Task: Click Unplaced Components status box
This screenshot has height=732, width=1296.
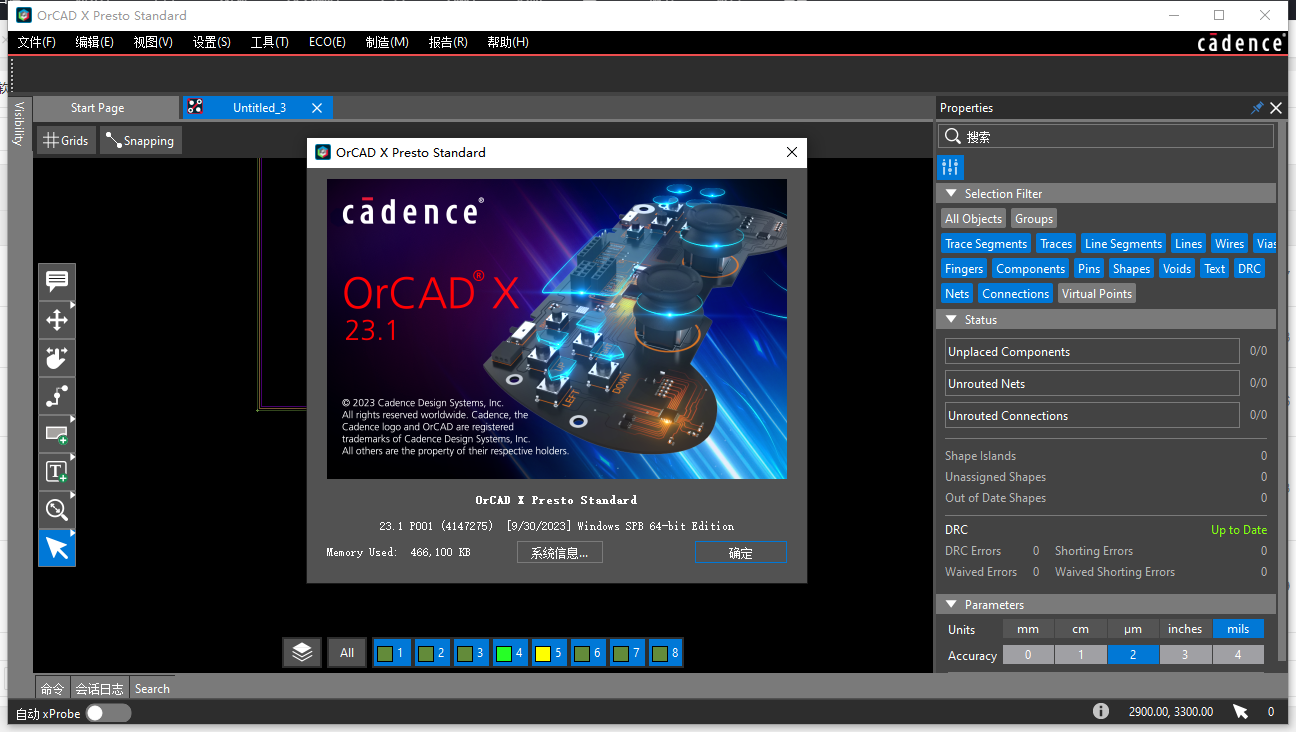Action: point(1092,352)
